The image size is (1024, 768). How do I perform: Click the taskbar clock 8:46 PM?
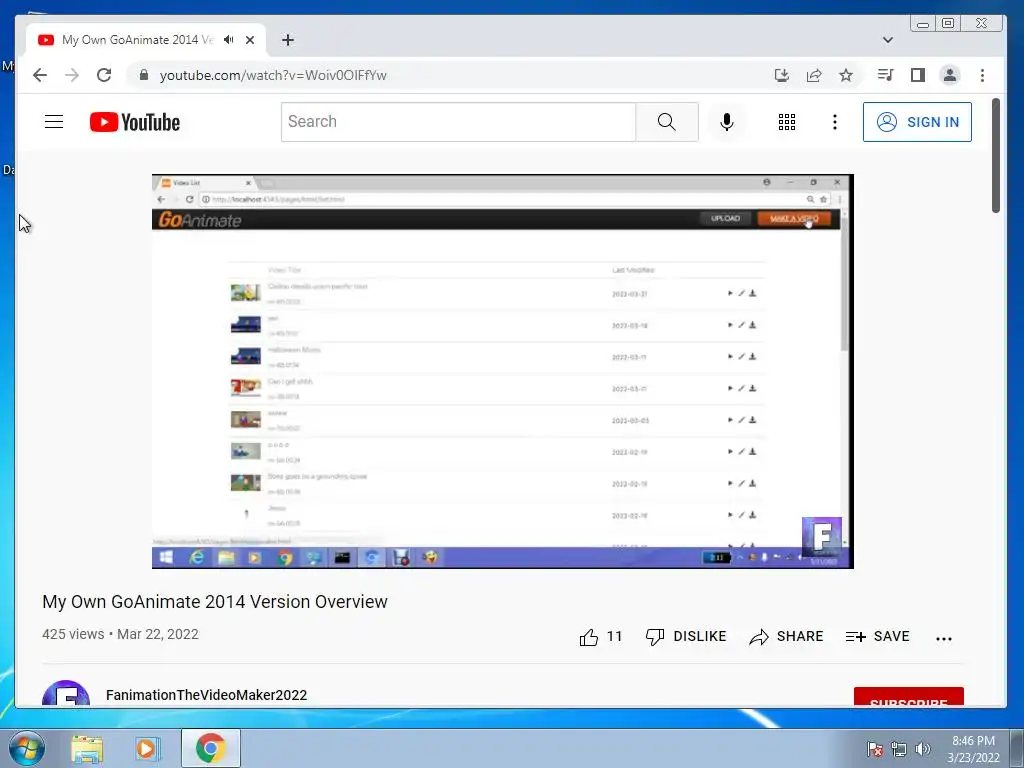[973, 749]
